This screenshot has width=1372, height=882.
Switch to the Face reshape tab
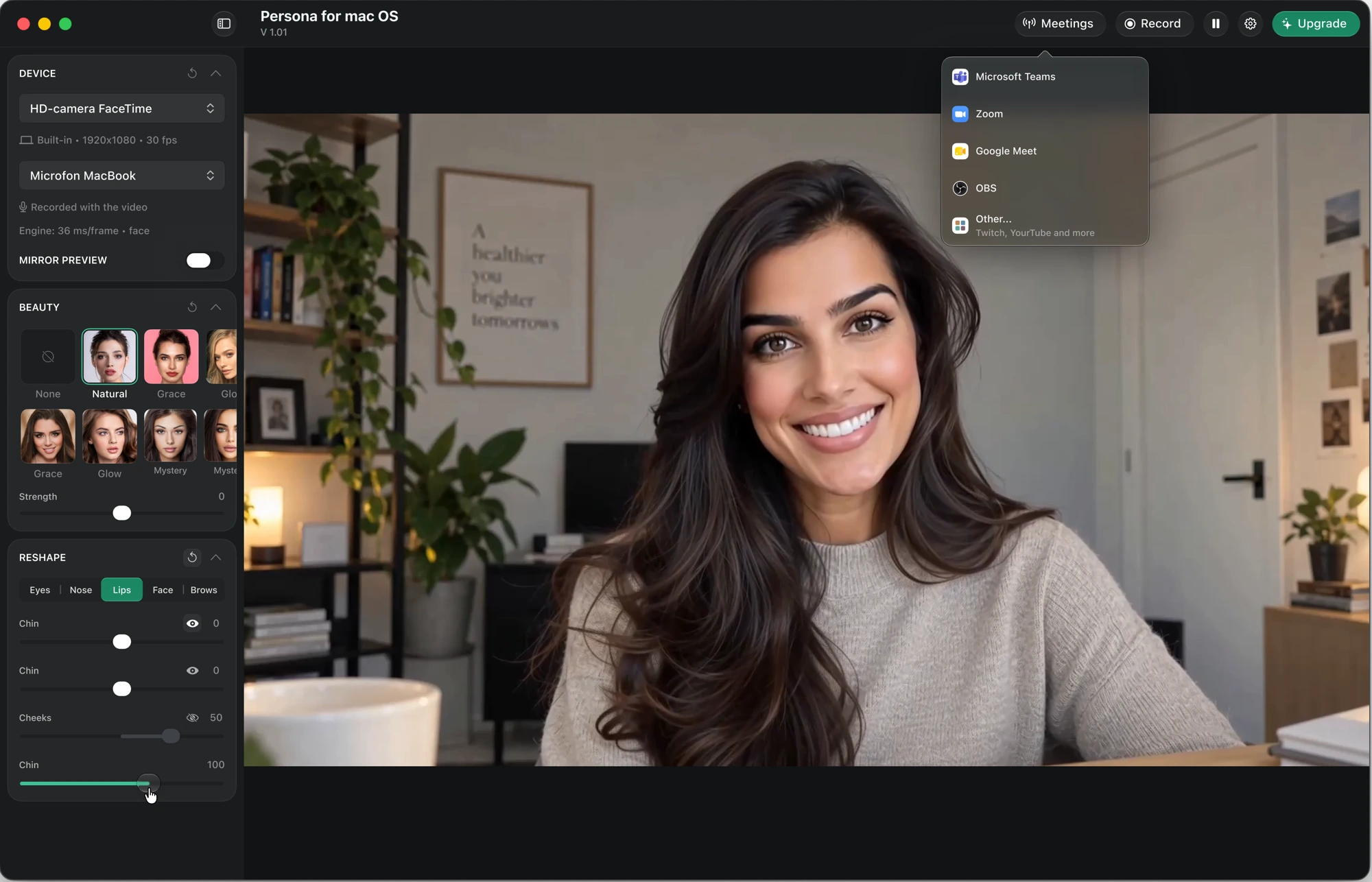pos(163,590)
